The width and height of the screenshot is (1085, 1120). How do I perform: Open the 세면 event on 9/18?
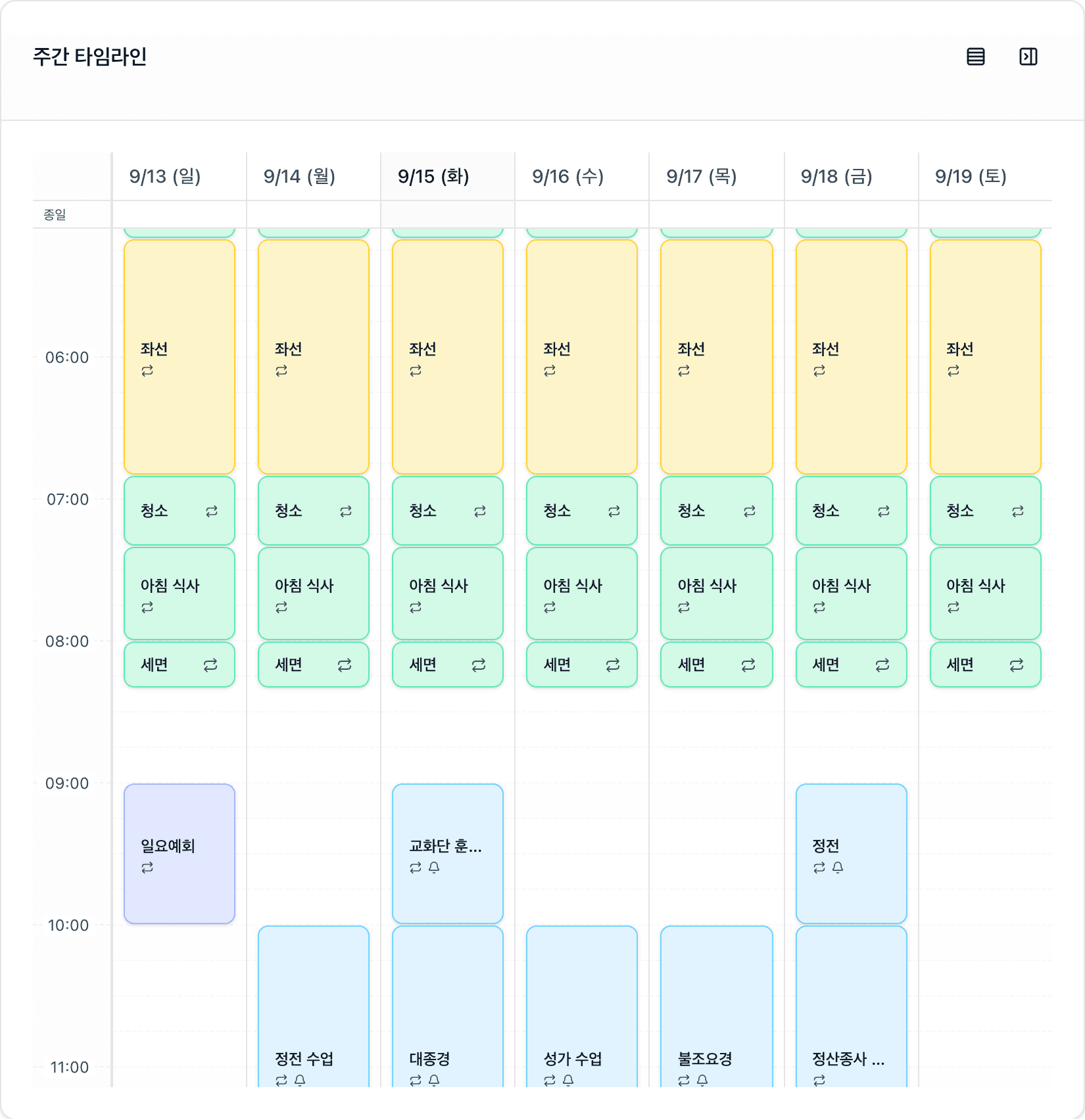852,665
